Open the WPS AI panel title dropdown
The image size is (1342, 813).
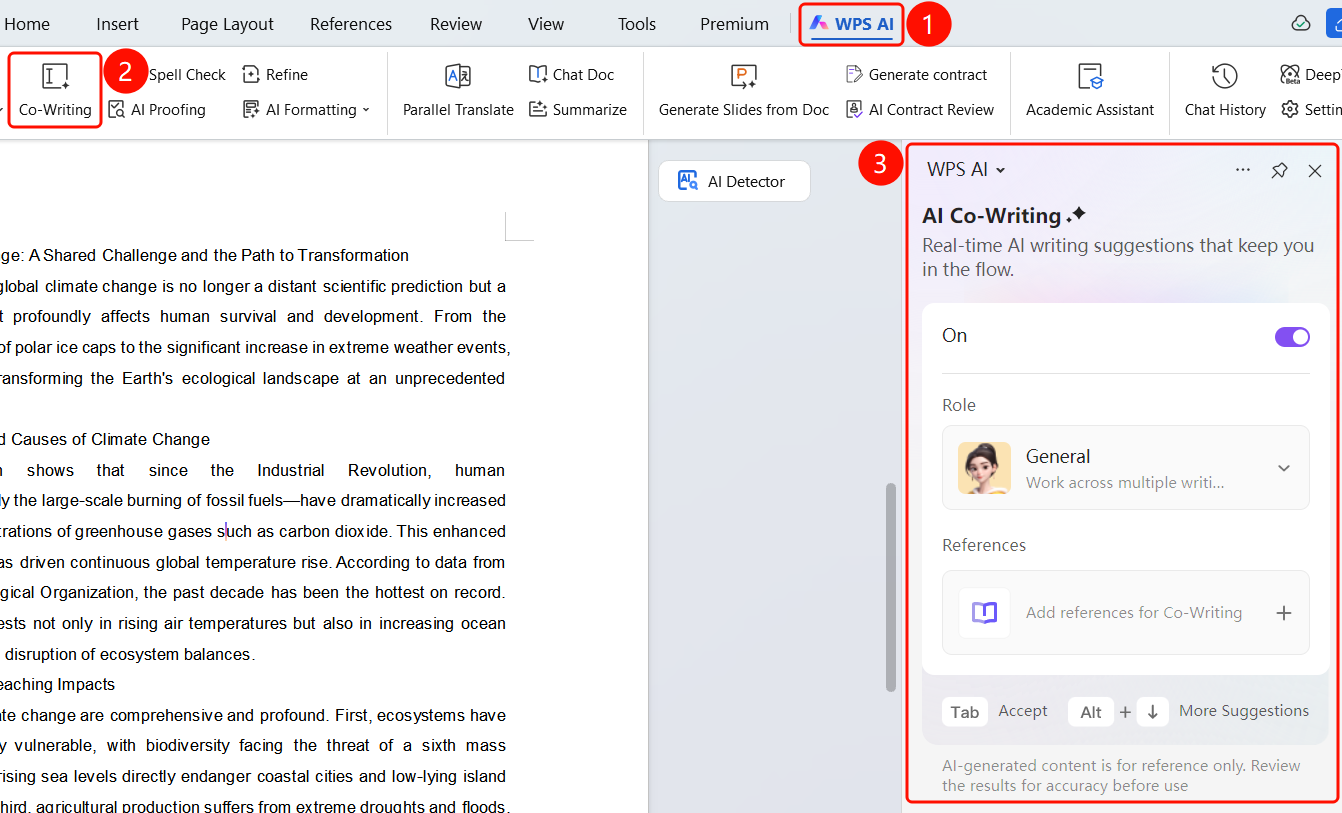[x=966, y=170]
